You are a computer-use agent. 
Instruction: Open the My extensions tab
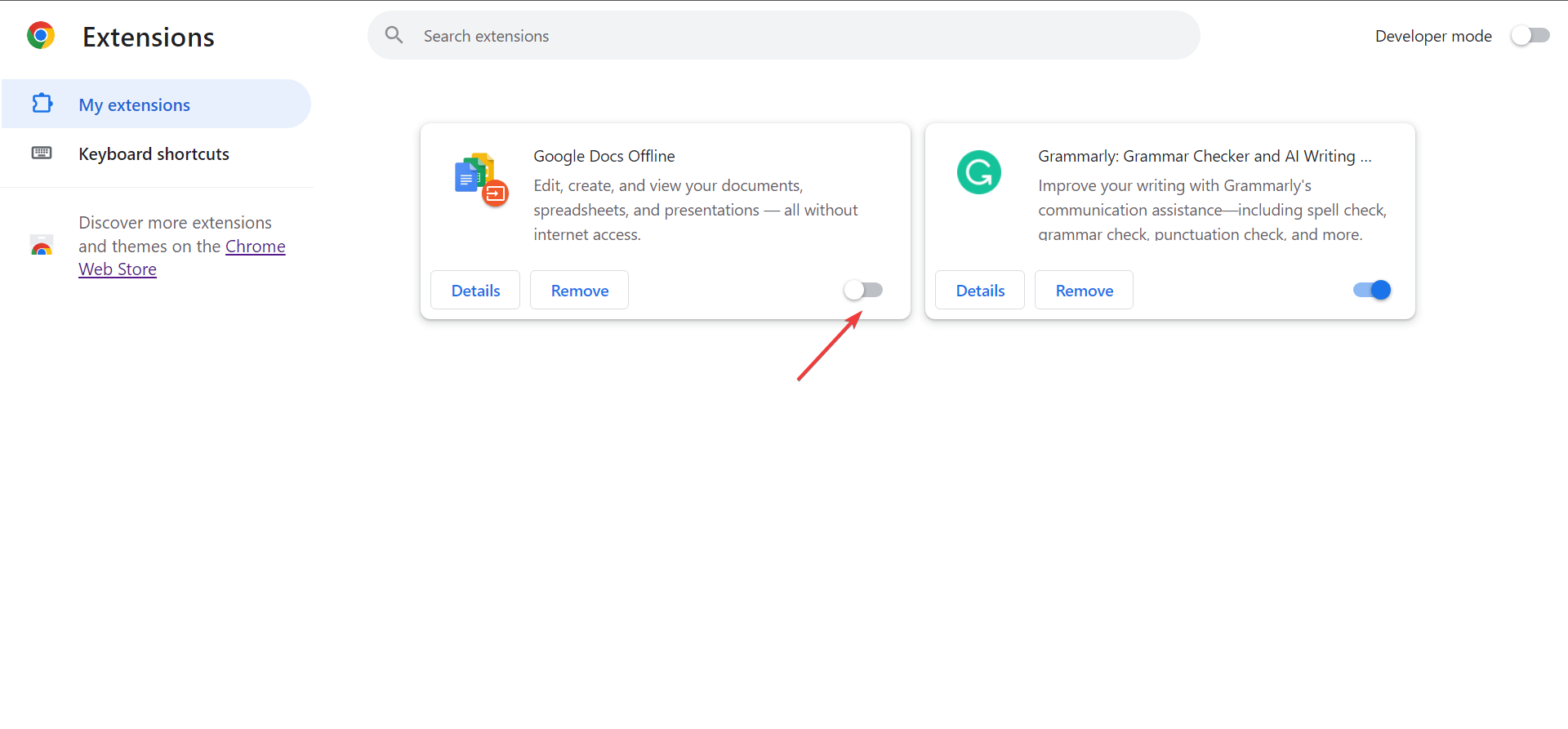(x=156, y=104)
